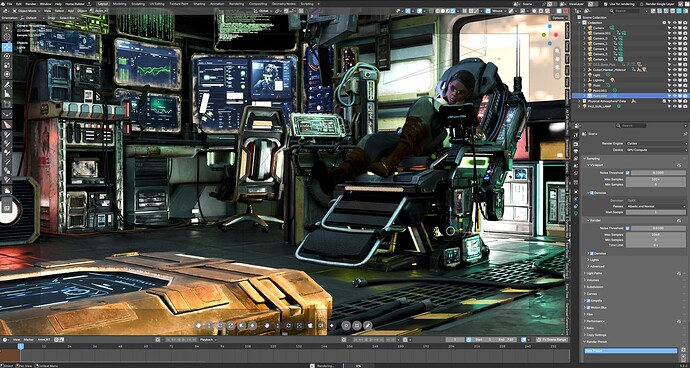
Task: Click the 'To Scene Range' button
Action: 553,340
